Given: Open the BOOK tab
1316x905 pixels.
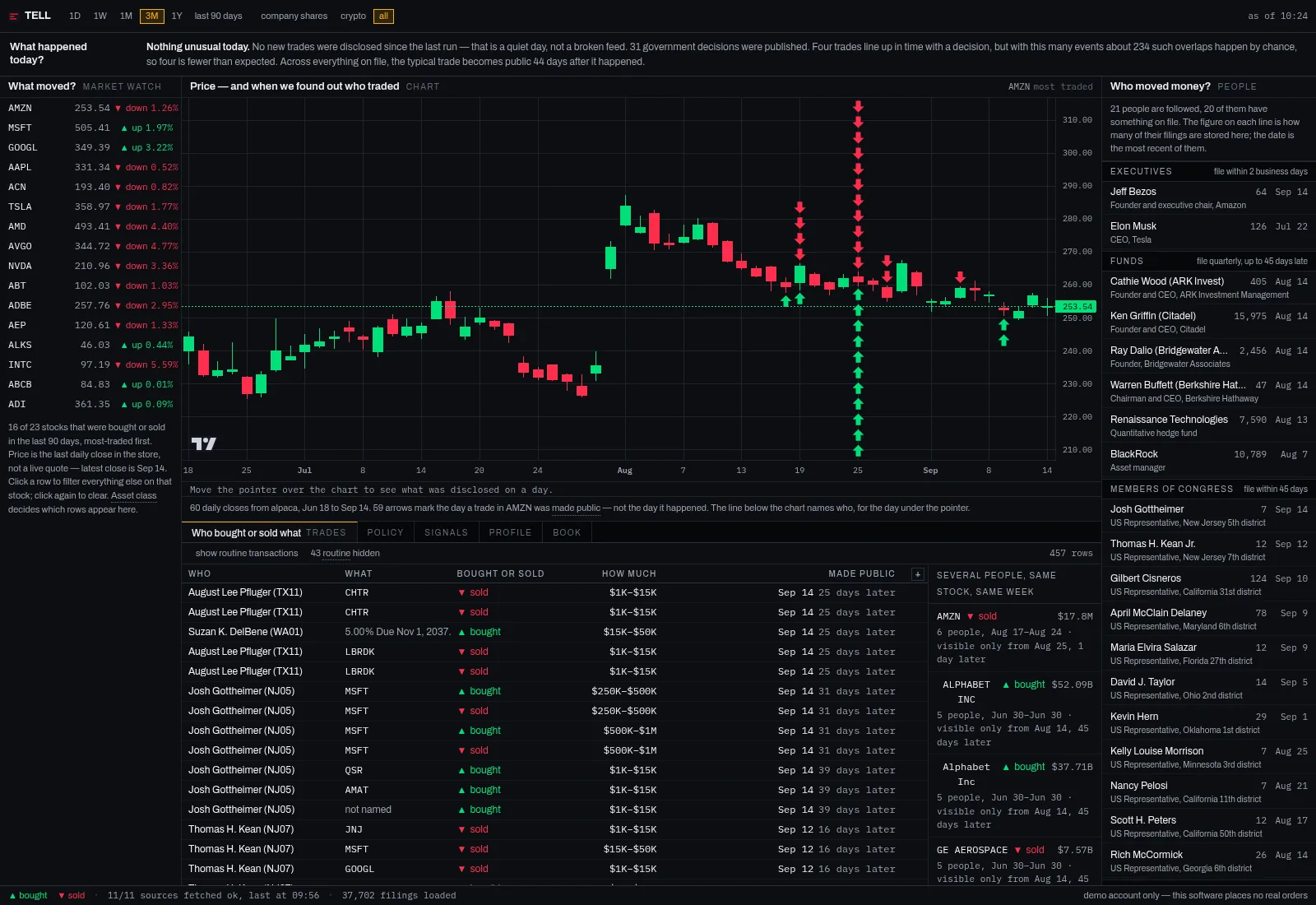Looking at the screenshot, I should click(x=567, y=532).
